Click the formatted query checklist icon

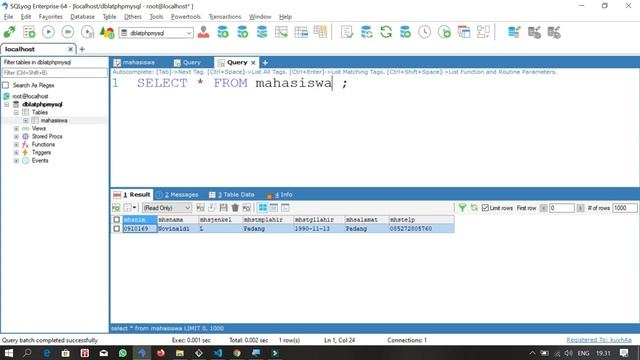coord(347,32)
